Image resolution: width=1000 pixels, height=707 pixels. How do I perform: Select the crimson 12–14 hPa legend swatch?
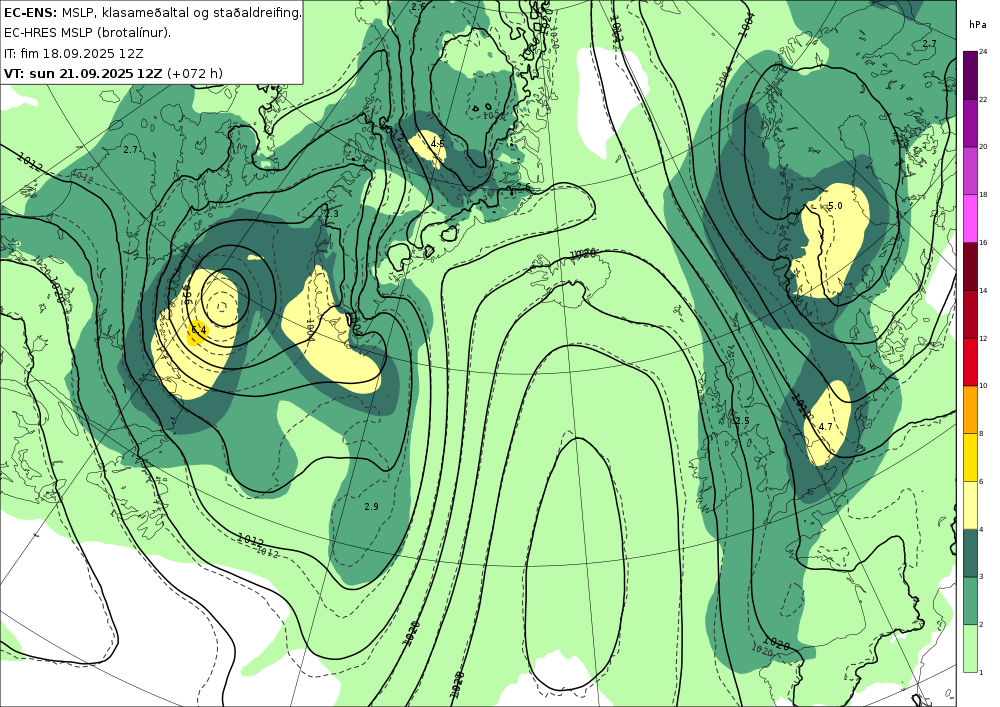970,314
